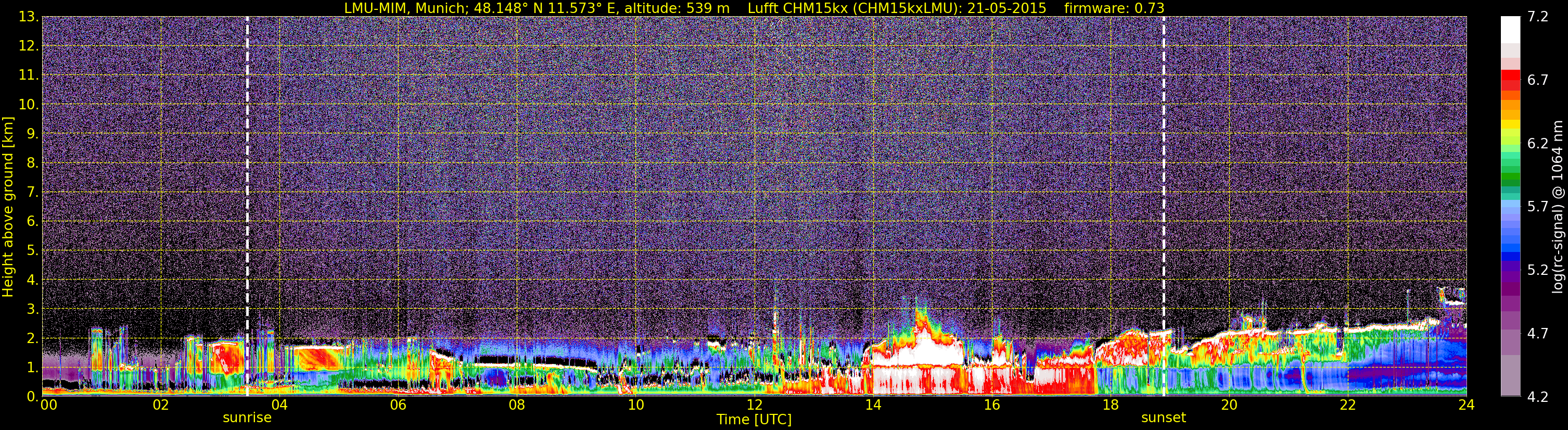
Task: Click the 06 tick label on the time axis
Action: pyautogui.click(x=398, y=405)
